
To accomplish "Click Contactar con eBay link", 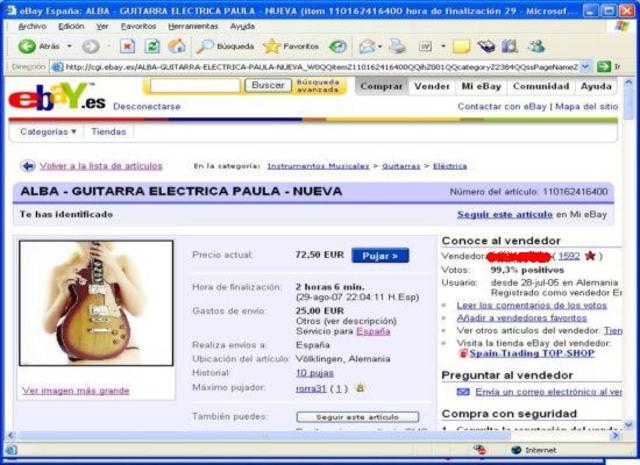I will coord(502,107).
